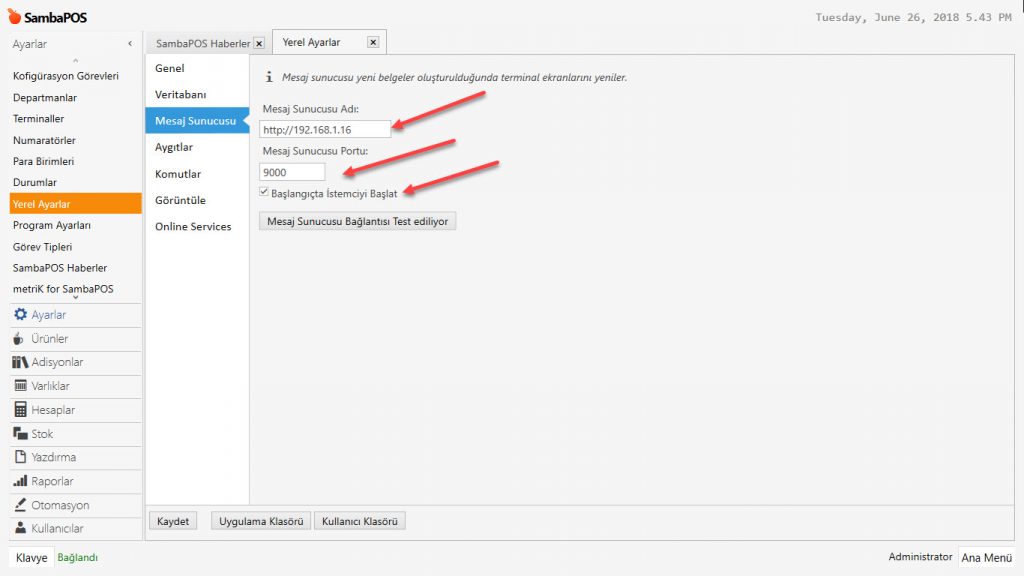Open Yazdırma document icon section

pos(53,457)
